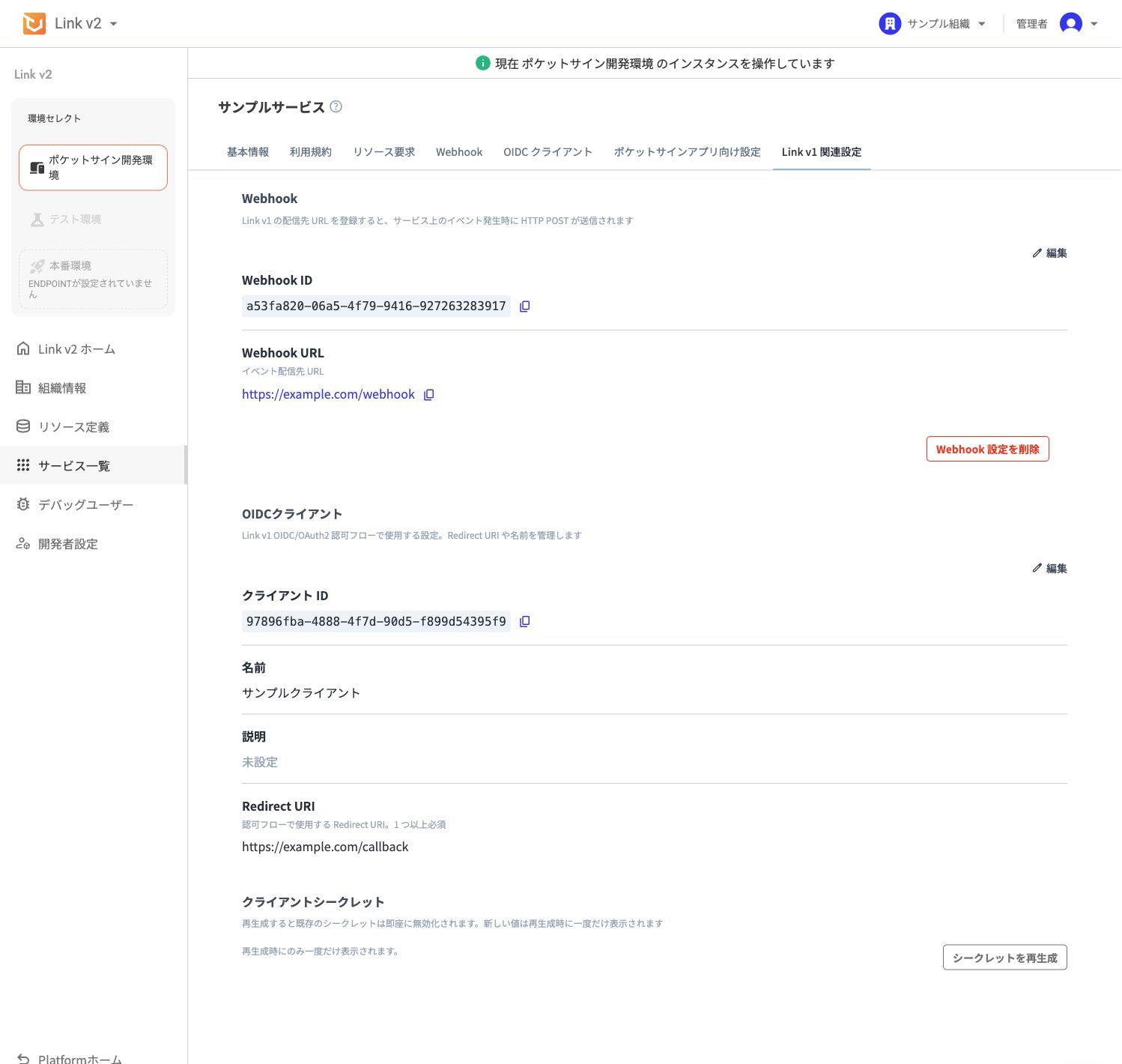Edit the Webhook settings
This screenshot has width=1122, height=1064.
[x=1049, y=253]
